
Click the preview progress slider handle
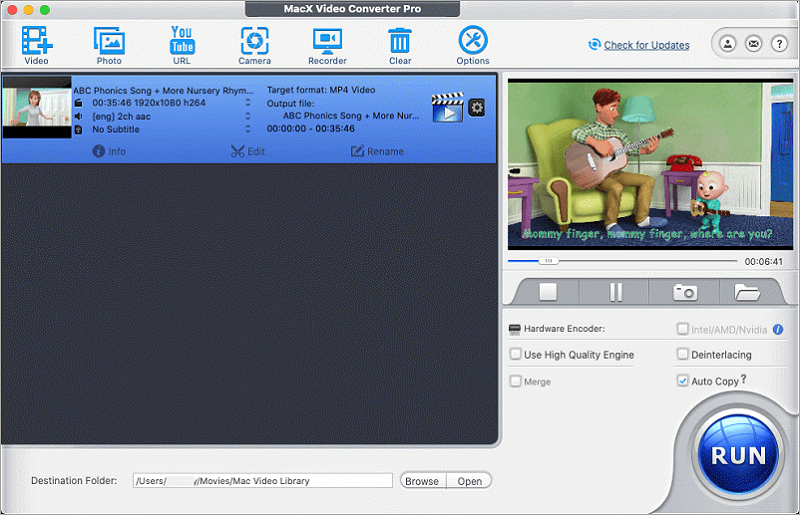pyautogui.click(x=548, y=261)
